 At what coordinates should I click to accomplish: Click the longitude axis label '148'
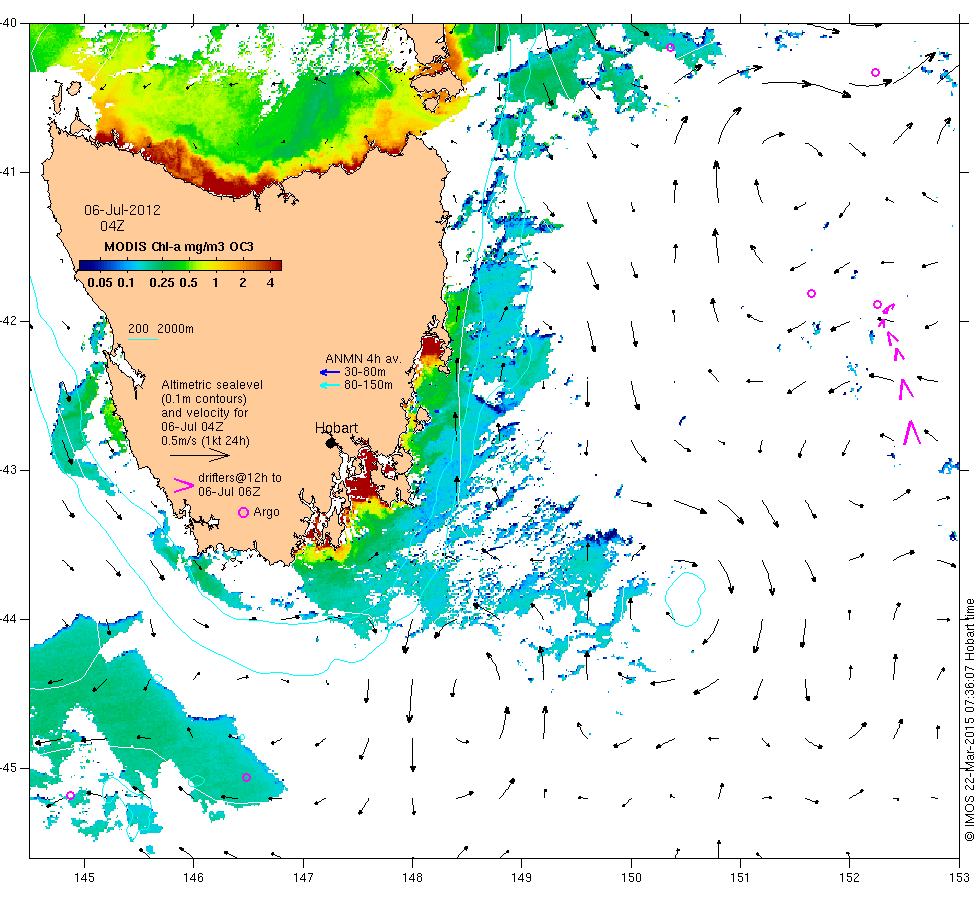coord(412,878)
